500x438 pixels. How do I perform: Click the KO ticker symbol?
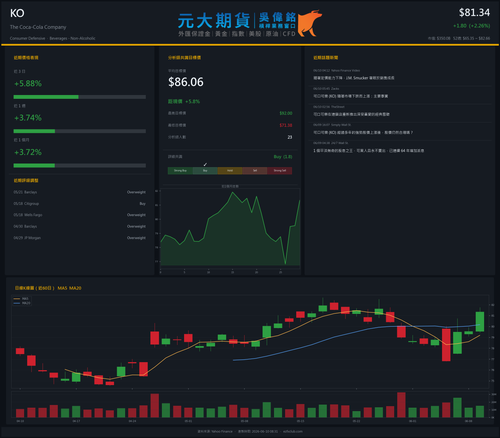(17, 13)
